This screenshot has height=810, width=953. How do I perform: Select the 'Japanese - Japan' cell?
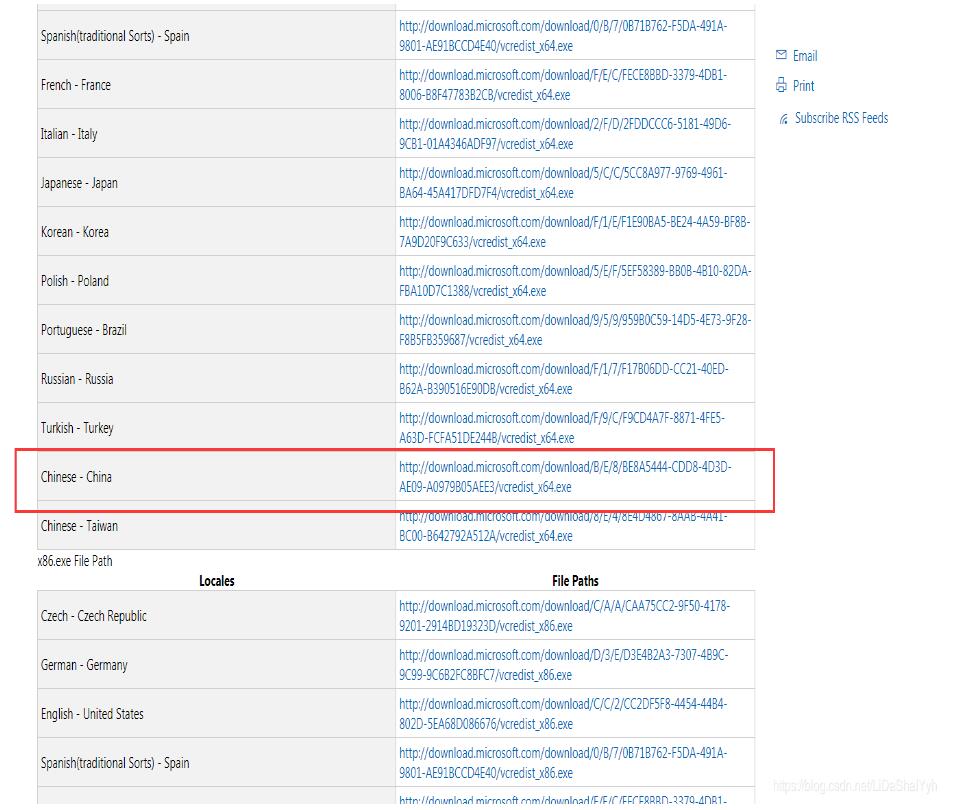216,182
